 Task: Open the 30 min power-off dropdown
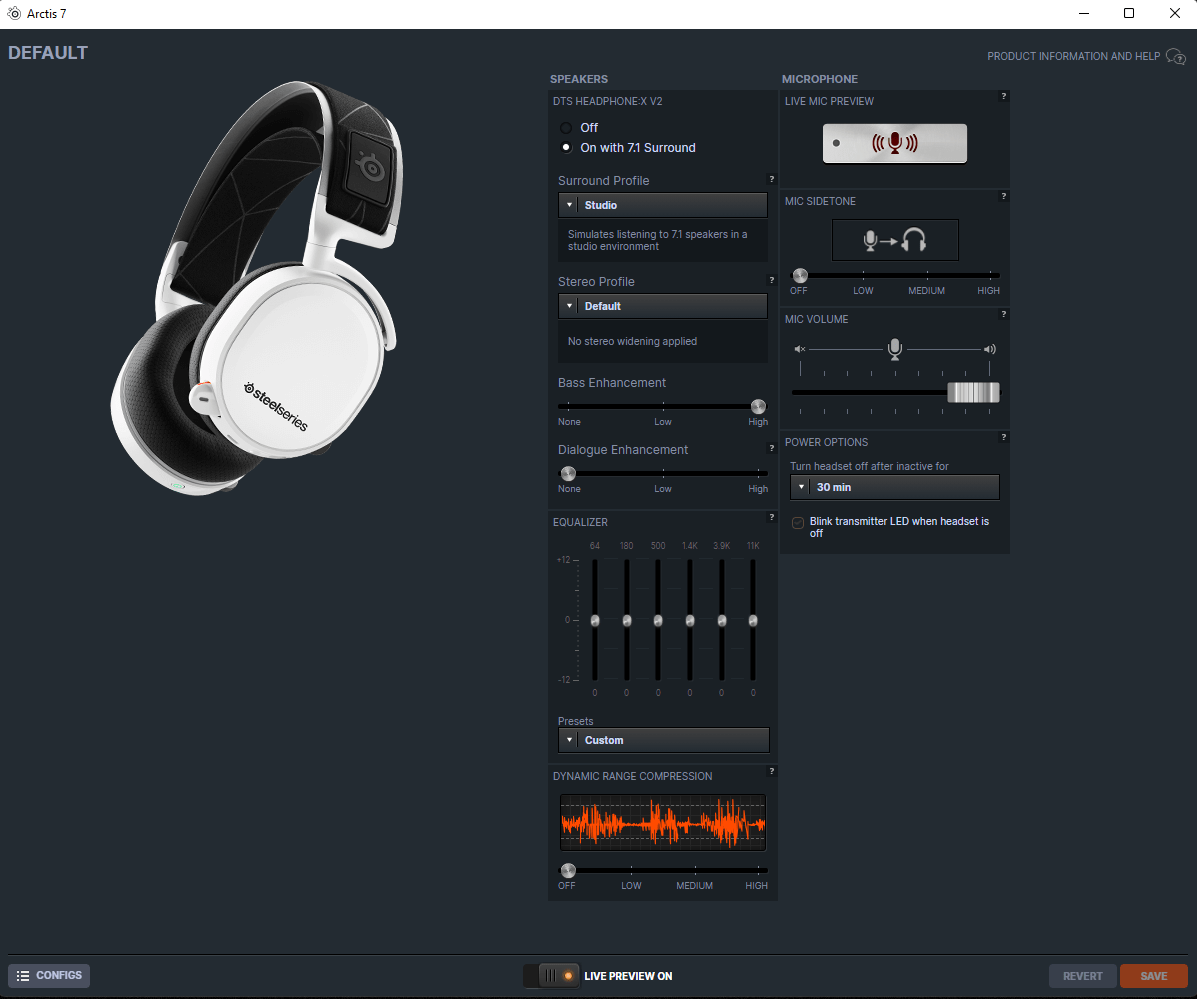[x=895, y=487]
